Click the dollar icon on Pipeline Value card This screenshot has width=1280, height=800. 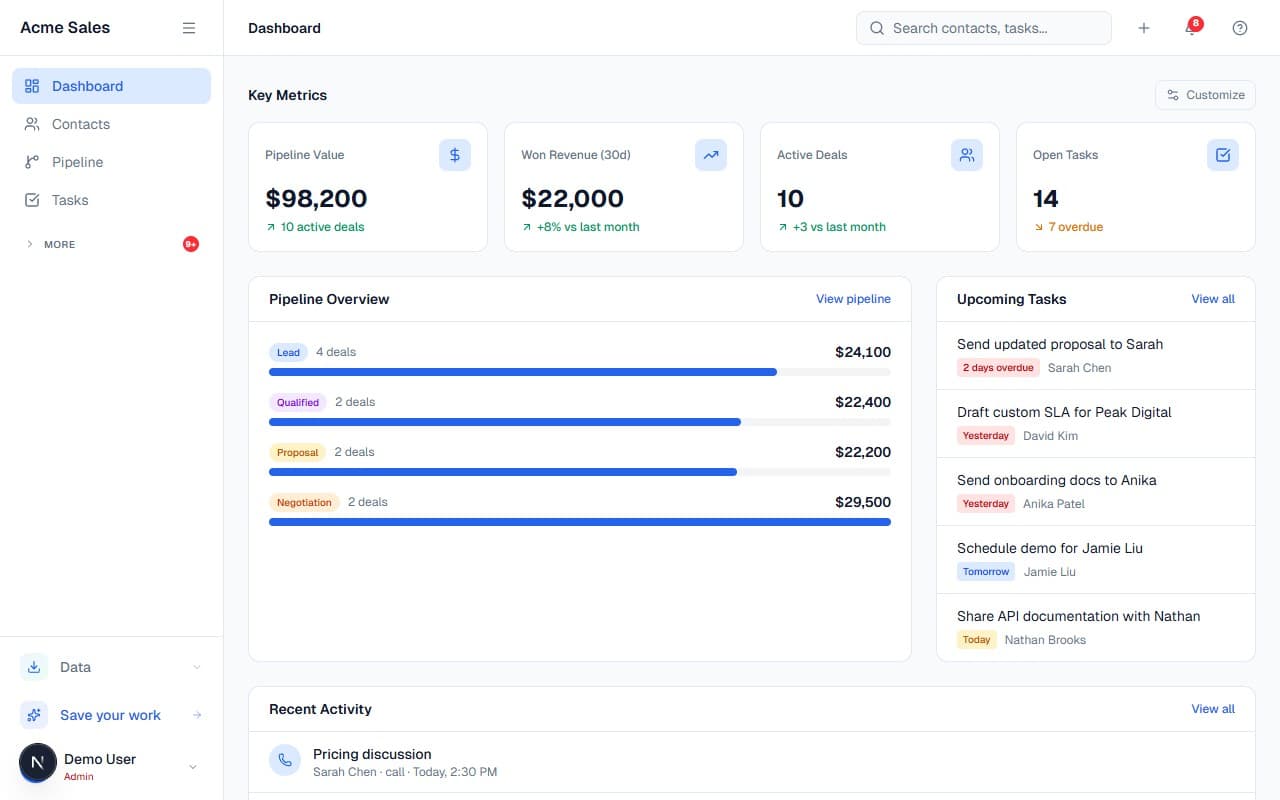point(455,155)
